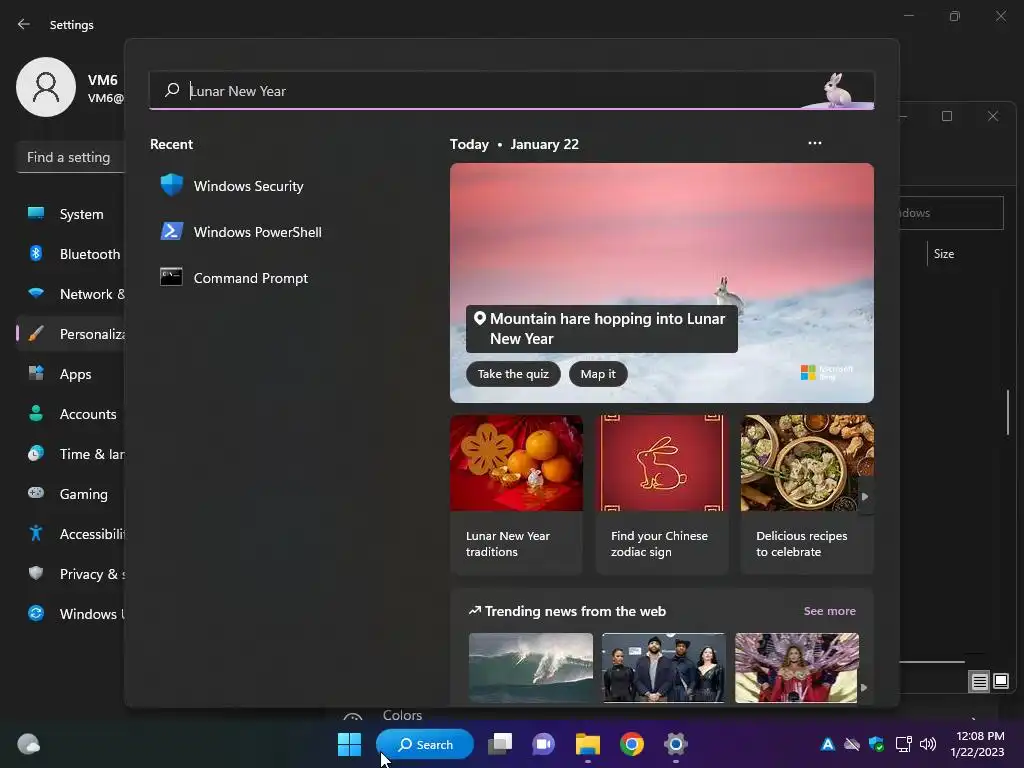Open the Find your Chinese zodiac sign card
The image size is (1024, 768).
click(x=662, y=494)
